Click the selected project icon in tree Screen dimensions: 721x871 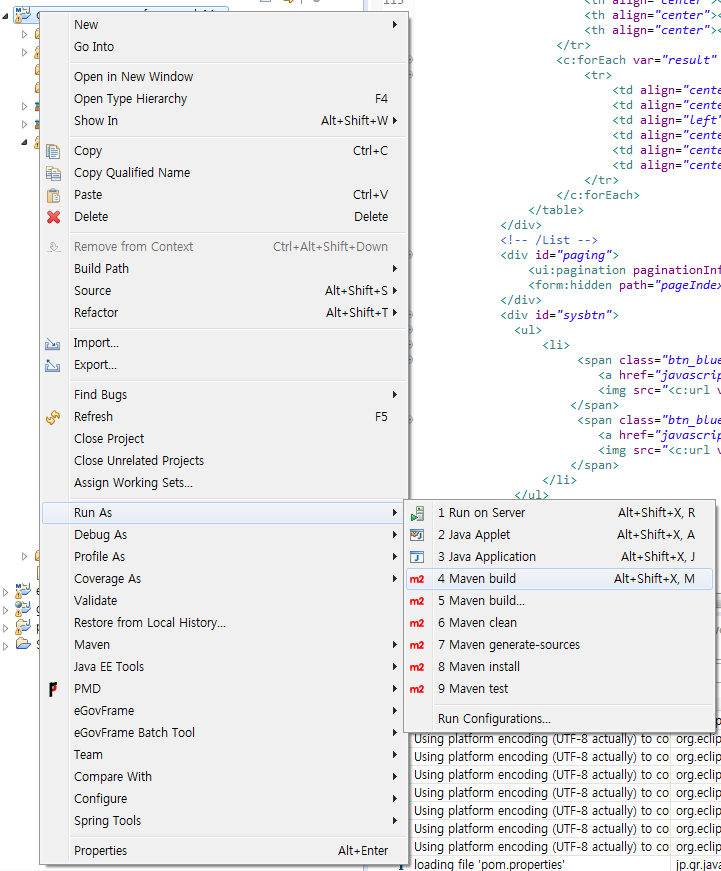pos(22,14)
